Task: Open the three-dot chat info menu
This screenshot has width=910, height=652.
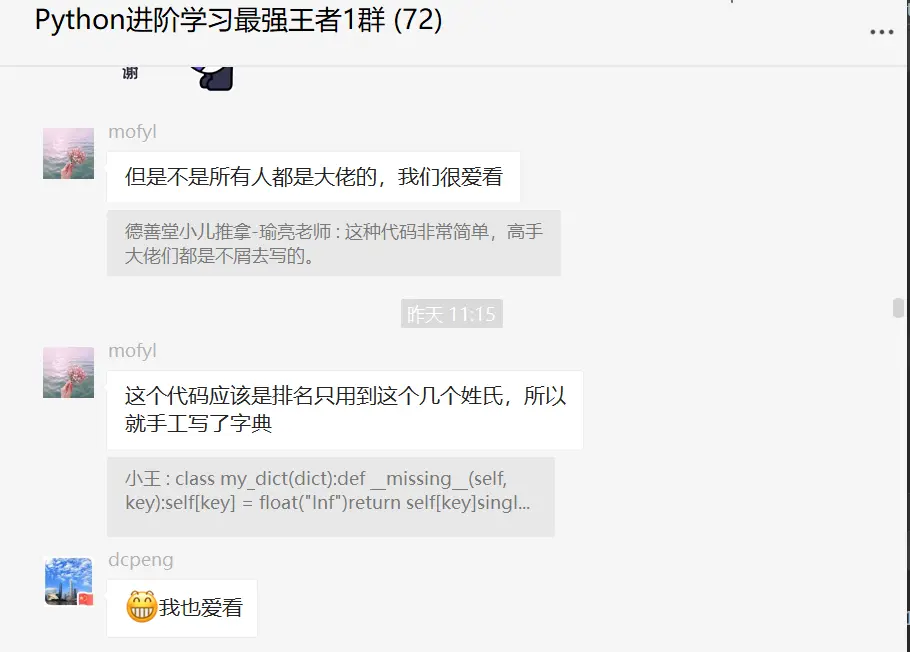Action: (x=881, y=33)
